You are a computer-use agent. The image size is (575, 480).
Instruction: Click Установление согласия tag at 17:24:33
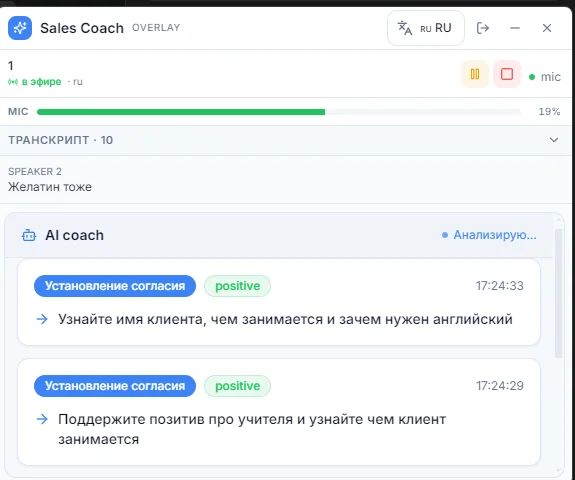click(x=115, y=286)
